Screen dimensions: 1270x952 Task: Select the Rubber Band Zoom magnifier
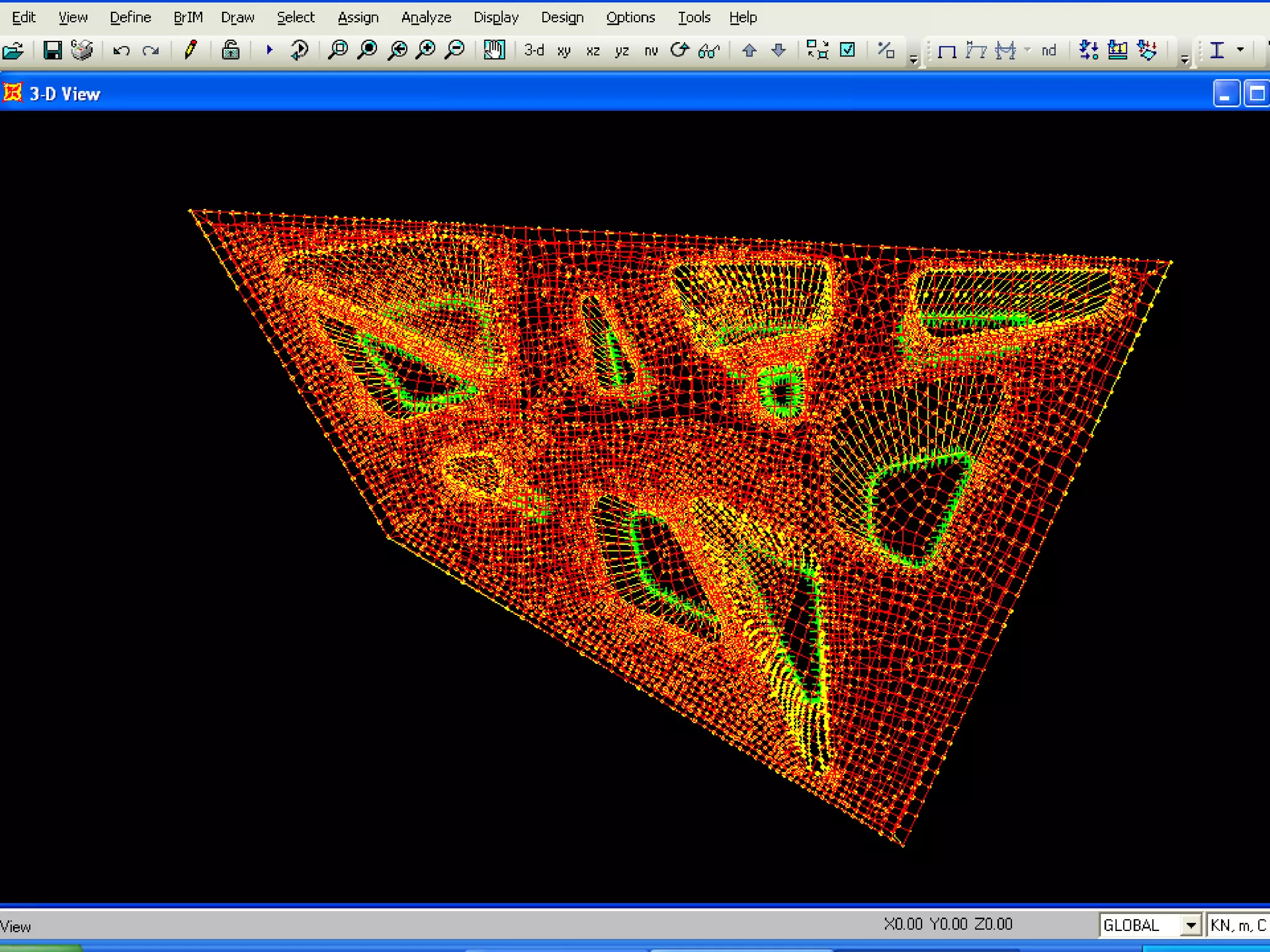[338, 50]
